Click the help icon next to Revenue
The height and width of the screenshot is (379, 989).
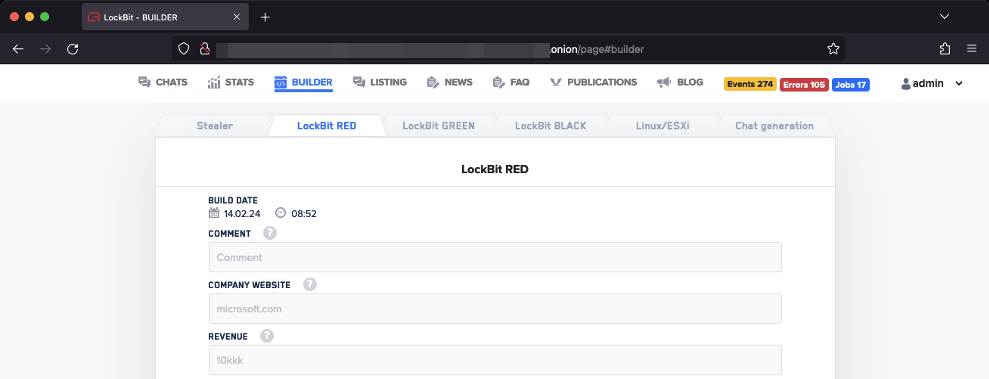(267, 336)
